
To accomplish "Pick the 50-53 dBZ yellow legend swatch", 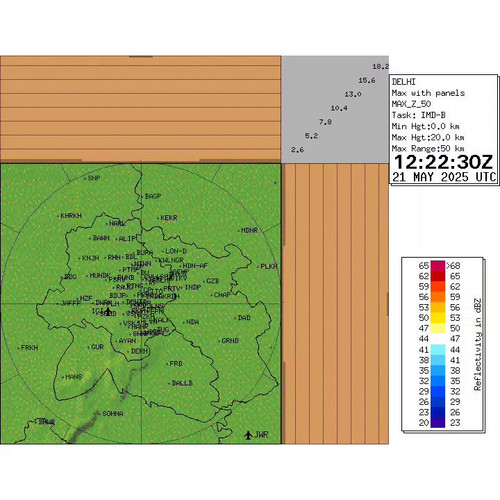I will point(438,318).
